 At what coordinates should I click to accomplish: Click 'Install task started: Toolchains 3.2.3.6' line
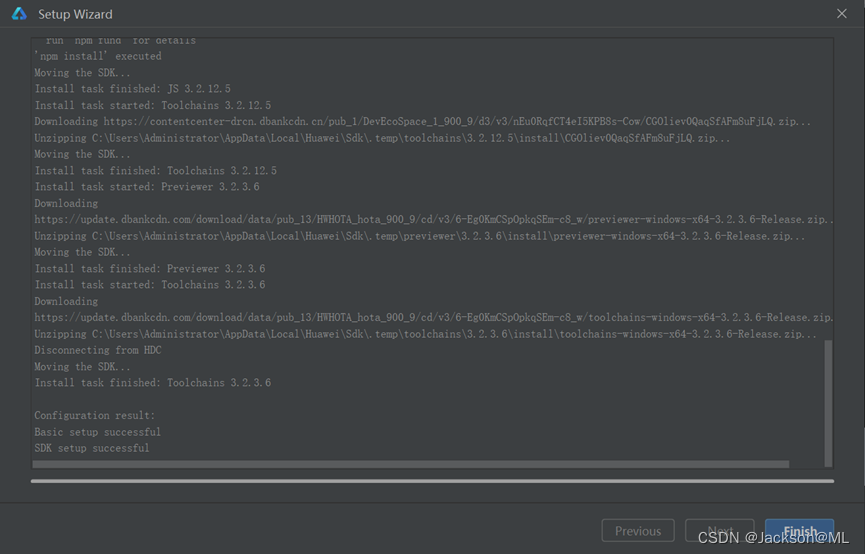(150, 285)
